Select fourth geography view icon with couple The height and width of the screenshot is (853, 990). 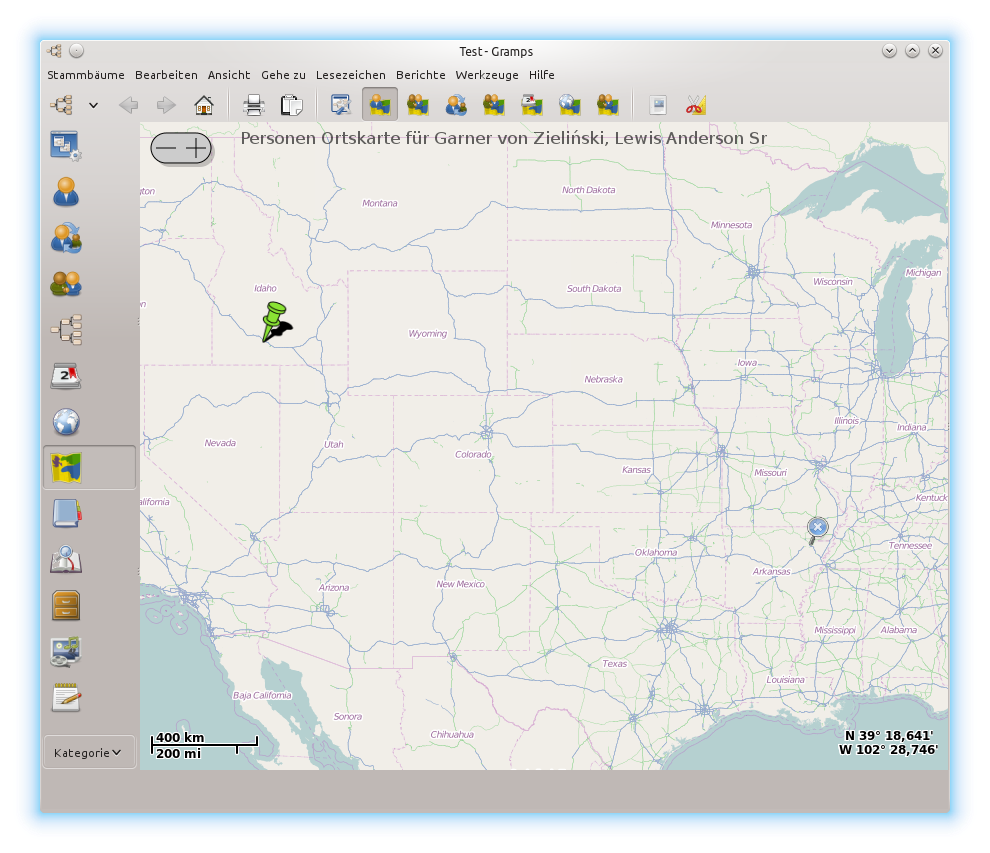(494, 105)
